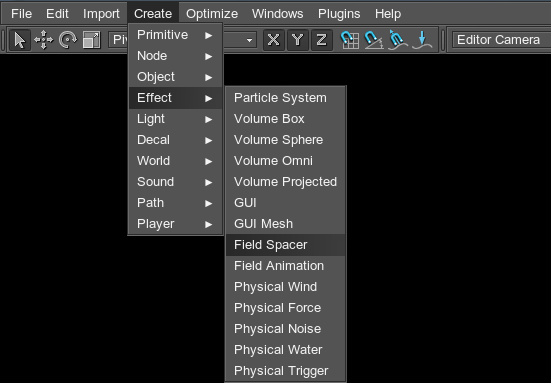This screenshot has width=551, height=383.
Task: Choose Physical Water effect
Action: point(285,350)
